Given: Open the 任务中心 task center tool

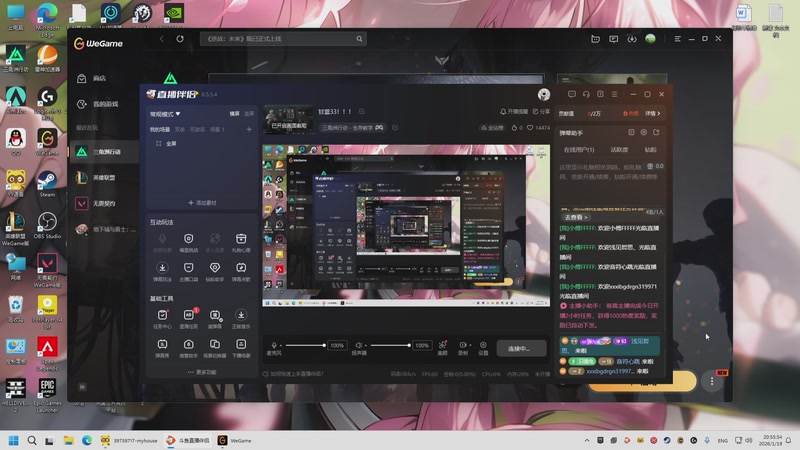Looking at the screenshot, I should pyautogui.click(x=162, y=319).
